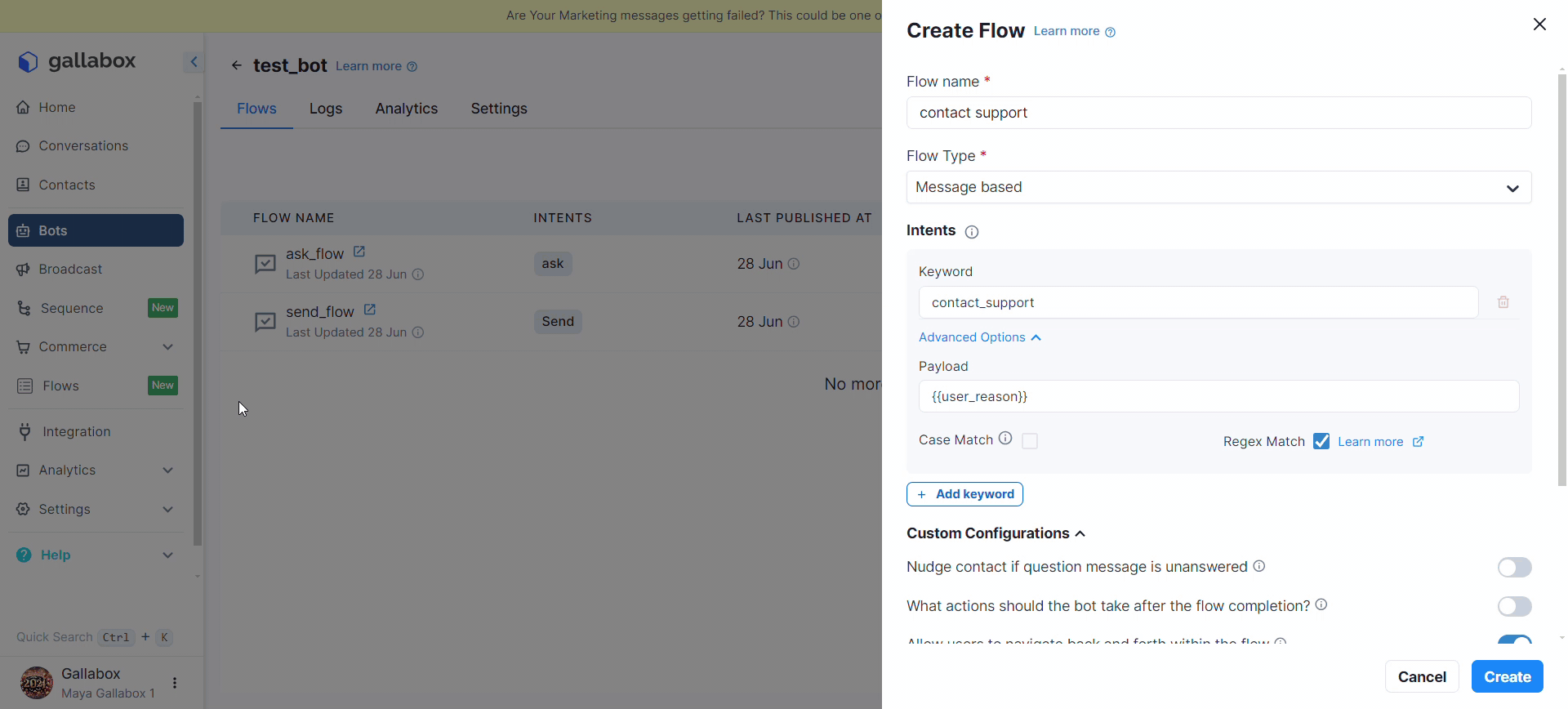Click the external link icon next to Regex Match

point(1418,442)
